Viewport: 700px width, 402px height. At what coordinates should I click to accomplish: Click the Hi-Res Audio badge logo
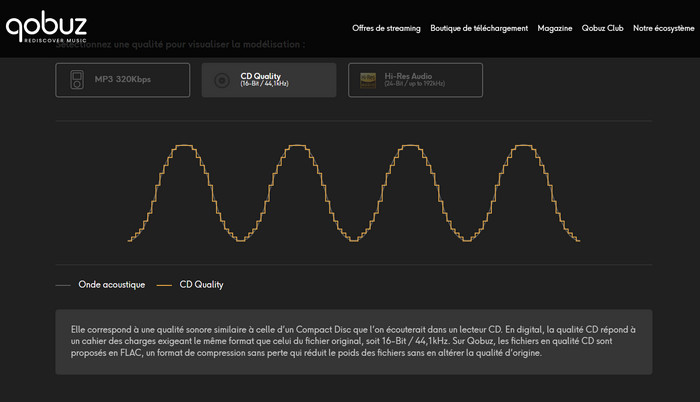pos(368,80)
